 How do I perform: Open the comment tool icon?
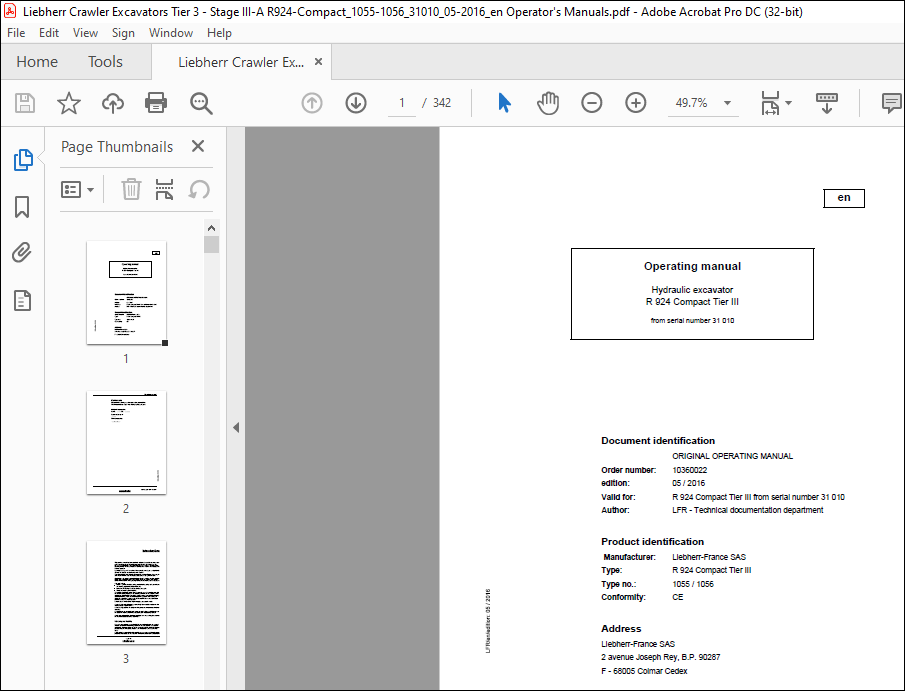coord(892,103)
